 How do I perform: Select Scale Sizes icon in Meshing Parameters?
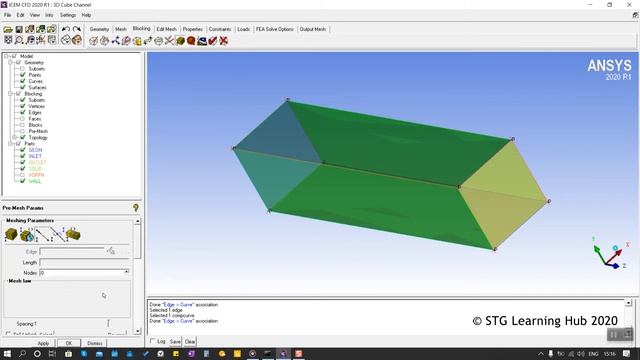point(27,235)
